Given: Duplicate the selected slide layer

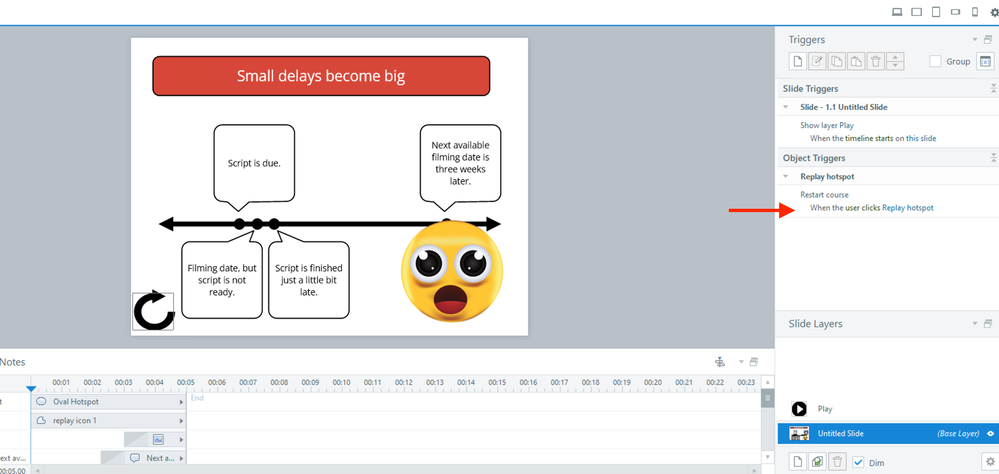Looking at the screenshot, I should click(x=817, y=461).
